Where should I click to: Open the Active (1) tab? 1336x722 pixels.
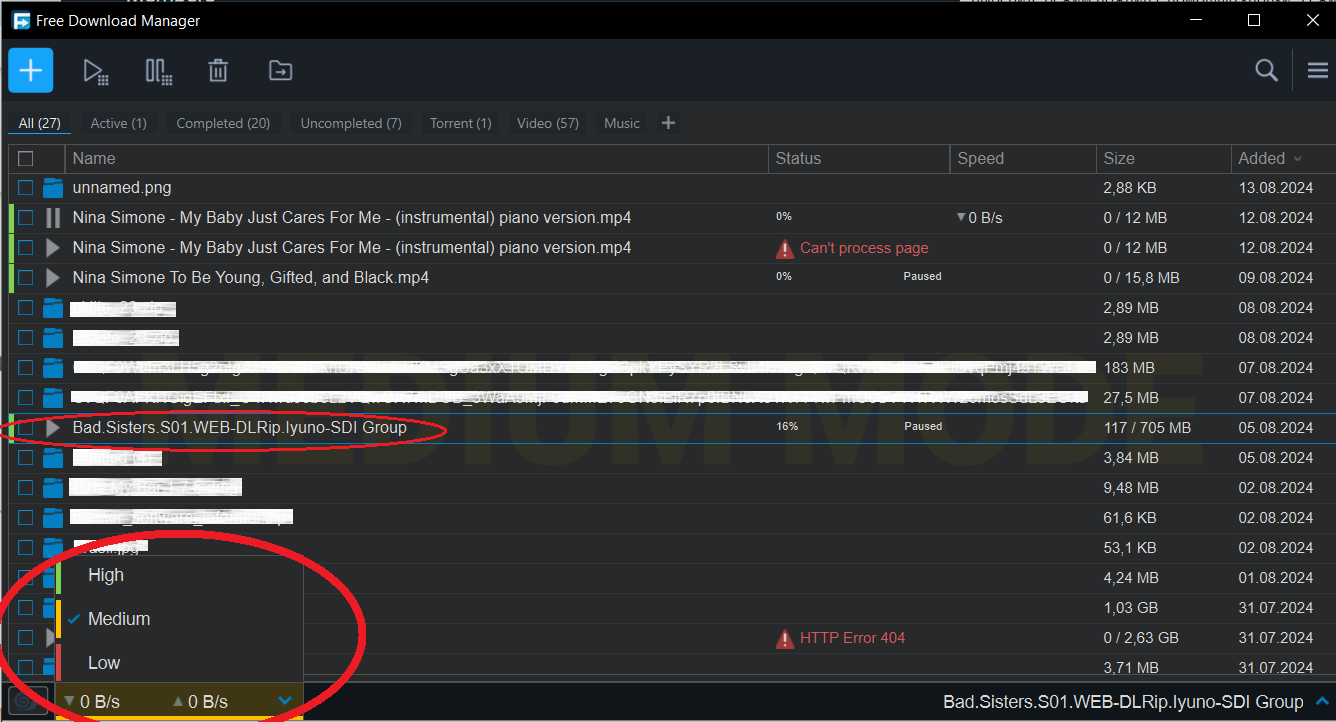pyautogui.click(x=118, y=123)
